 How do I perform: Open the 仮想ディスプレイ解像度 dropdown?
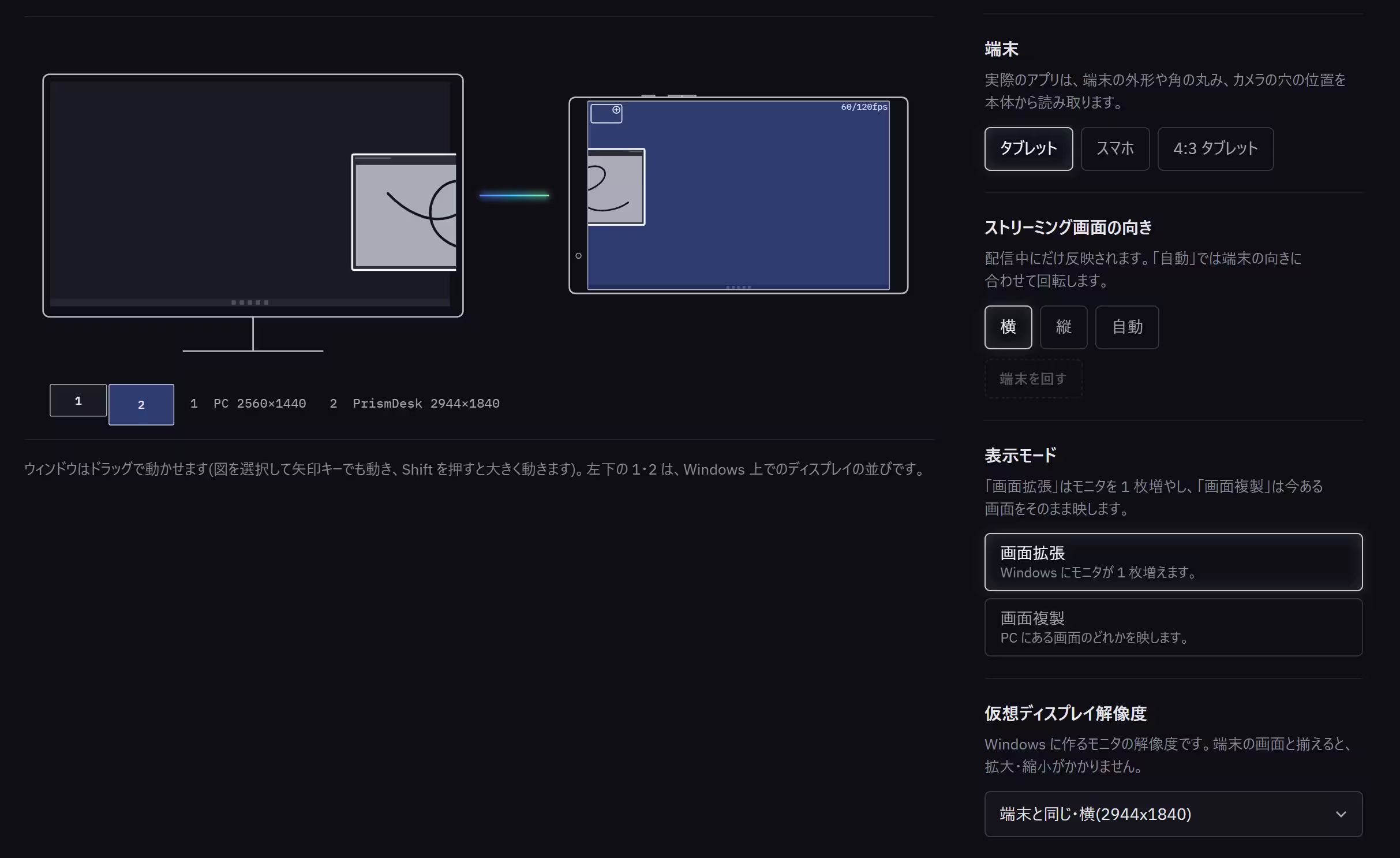(x=1173, y=814)
